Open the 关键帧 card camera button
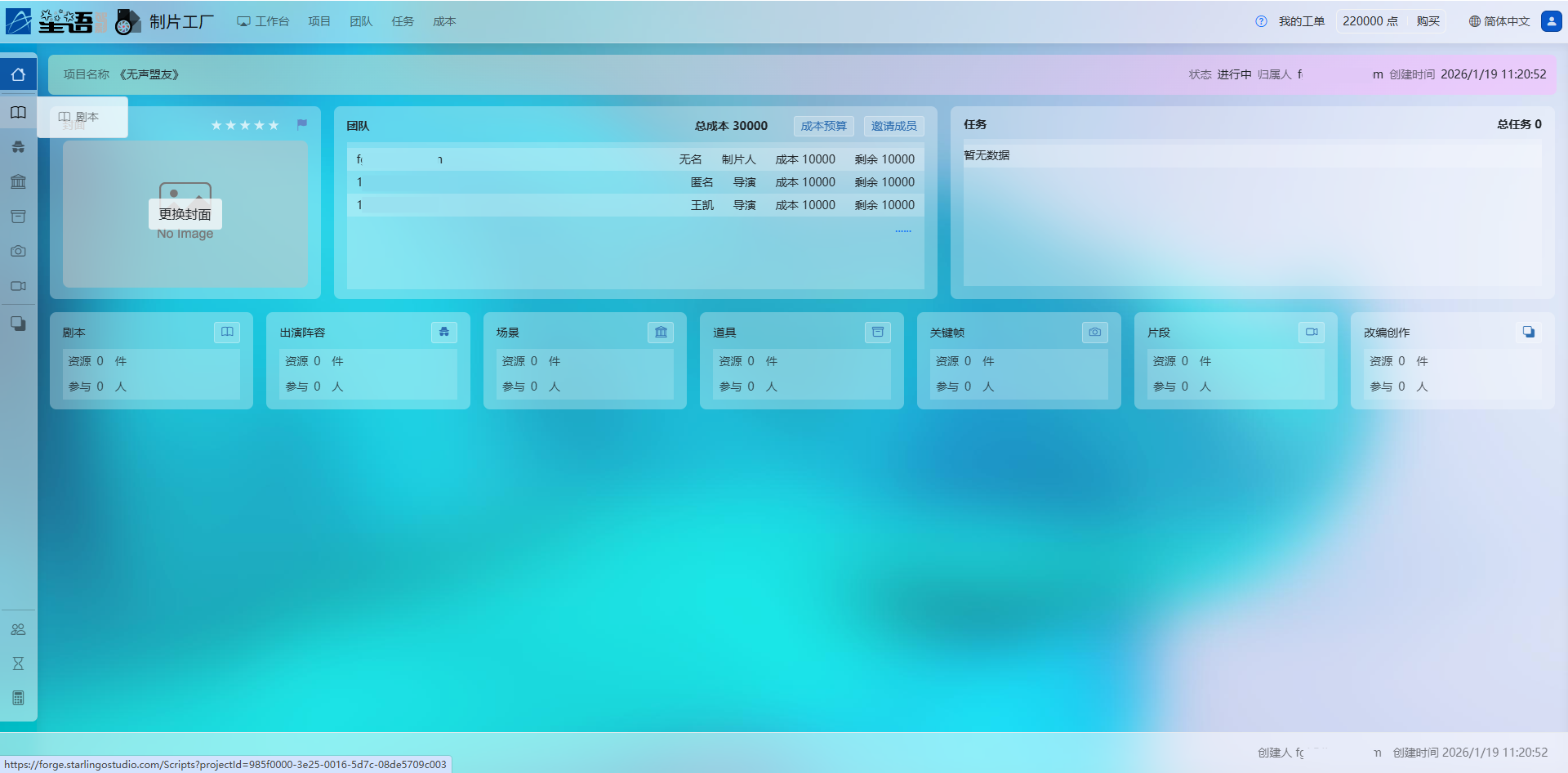 [1094, 332]
